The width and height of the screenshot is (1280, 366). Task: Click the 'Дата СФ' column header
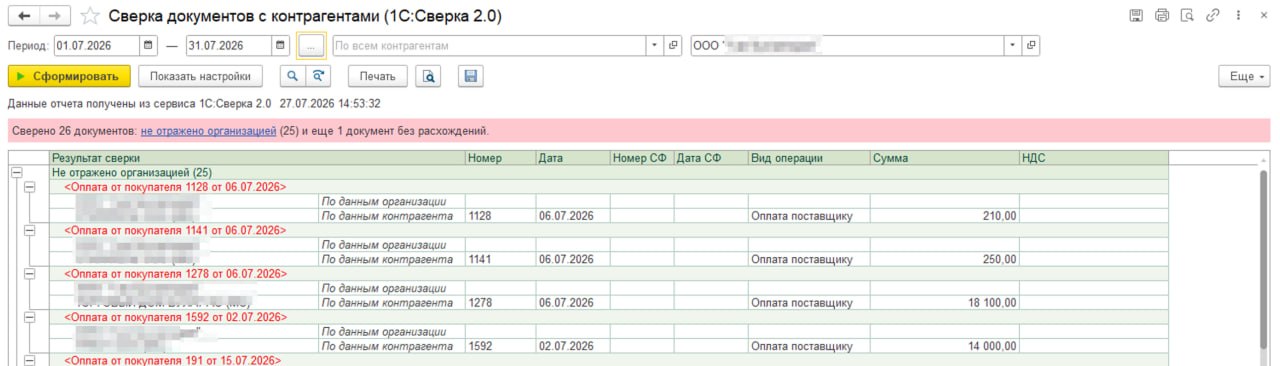pos(710,158)
